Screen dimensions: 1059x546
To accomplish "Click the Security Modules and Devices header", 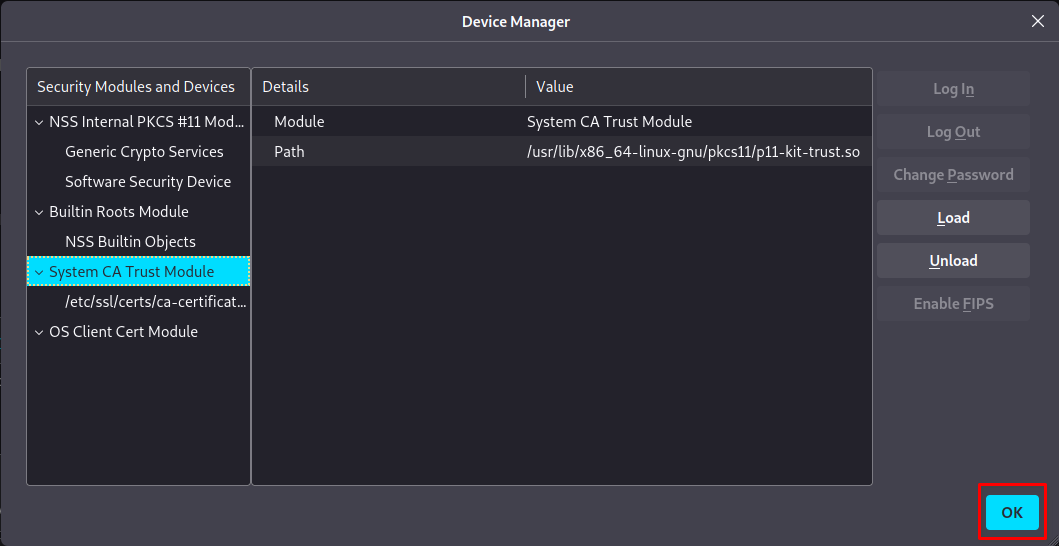I will click(x=136, y=87).
